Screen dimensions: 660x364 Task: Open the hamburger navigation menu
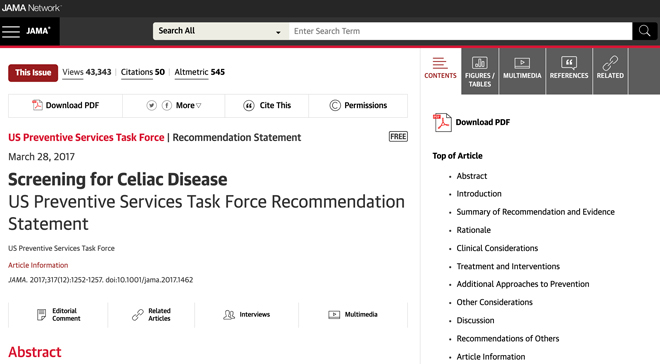point(11,32)
